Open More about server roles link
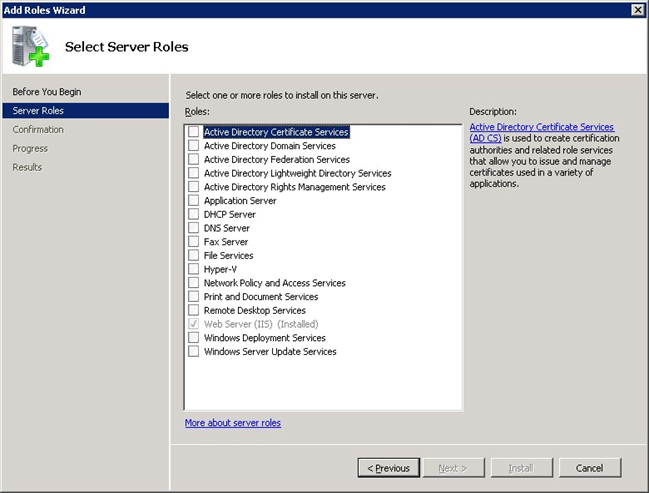 coord(233,423)
